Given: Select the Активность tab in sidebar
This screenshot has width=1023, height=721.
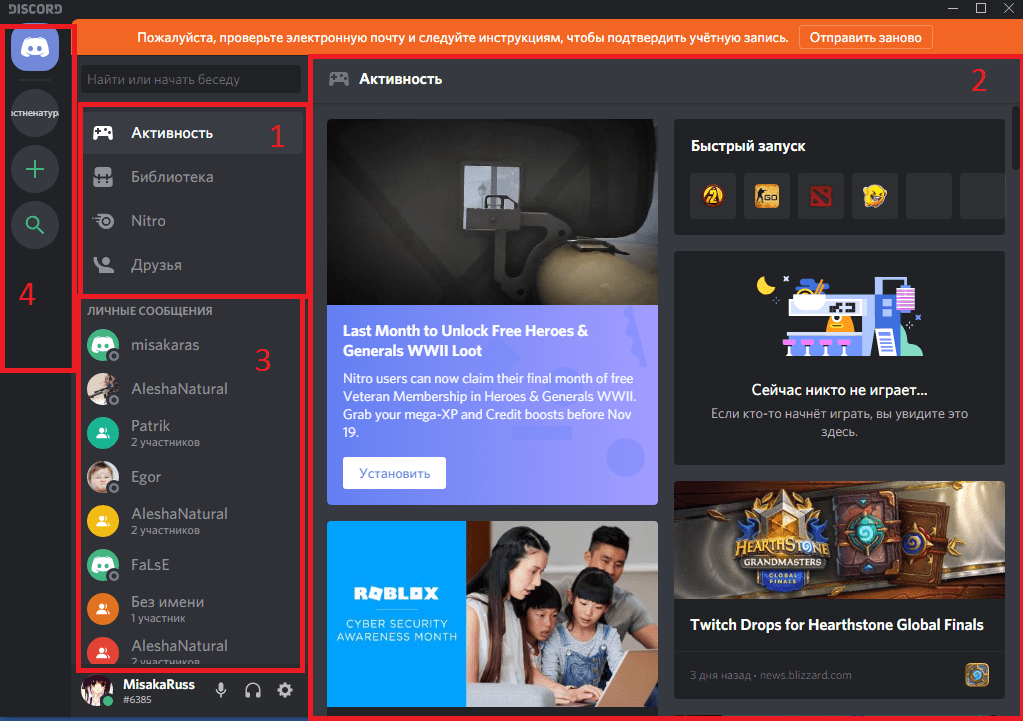Looking at the screenshot, I should 172,133.
